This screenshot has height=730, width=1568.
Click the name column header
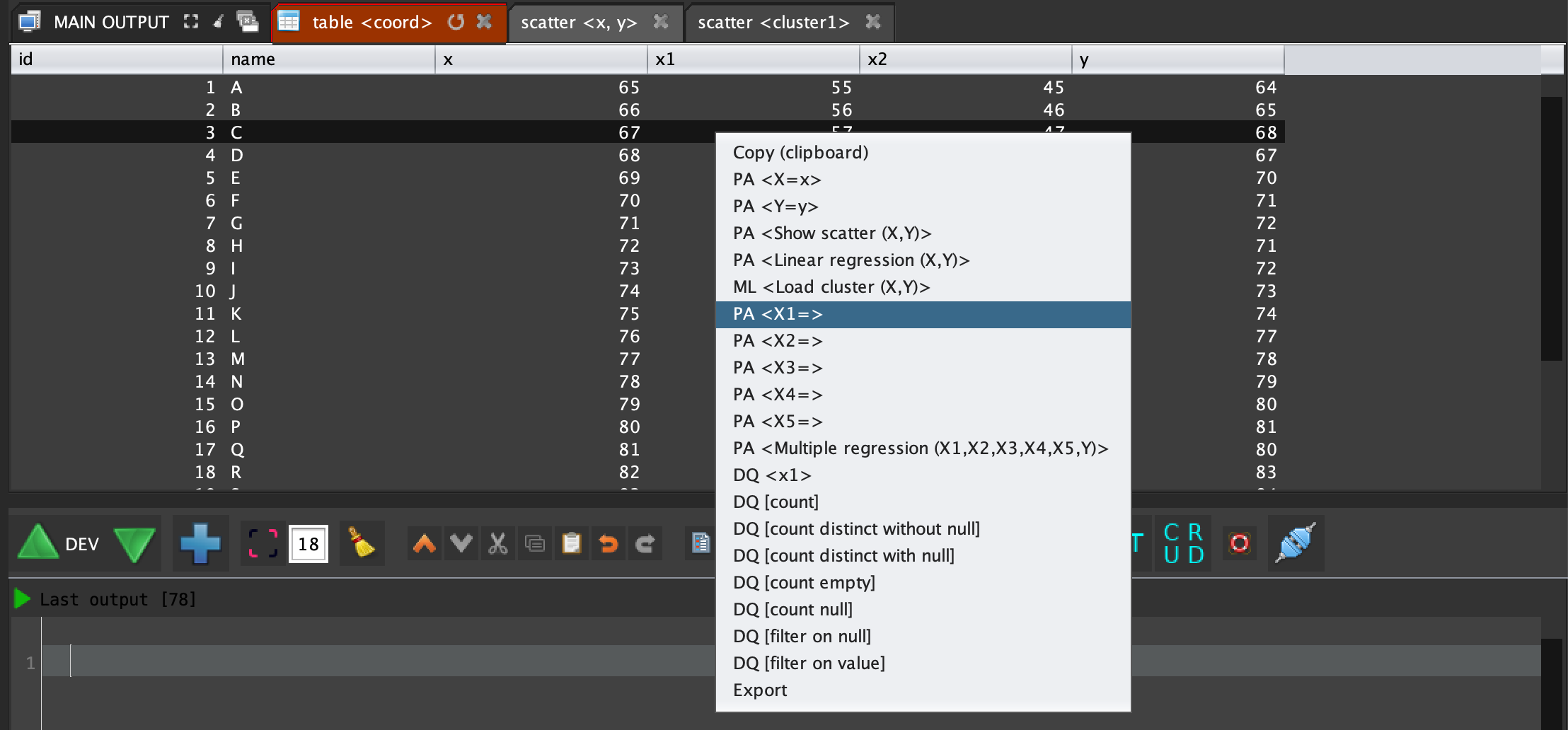pyautogui.click(x=328, y=59)
